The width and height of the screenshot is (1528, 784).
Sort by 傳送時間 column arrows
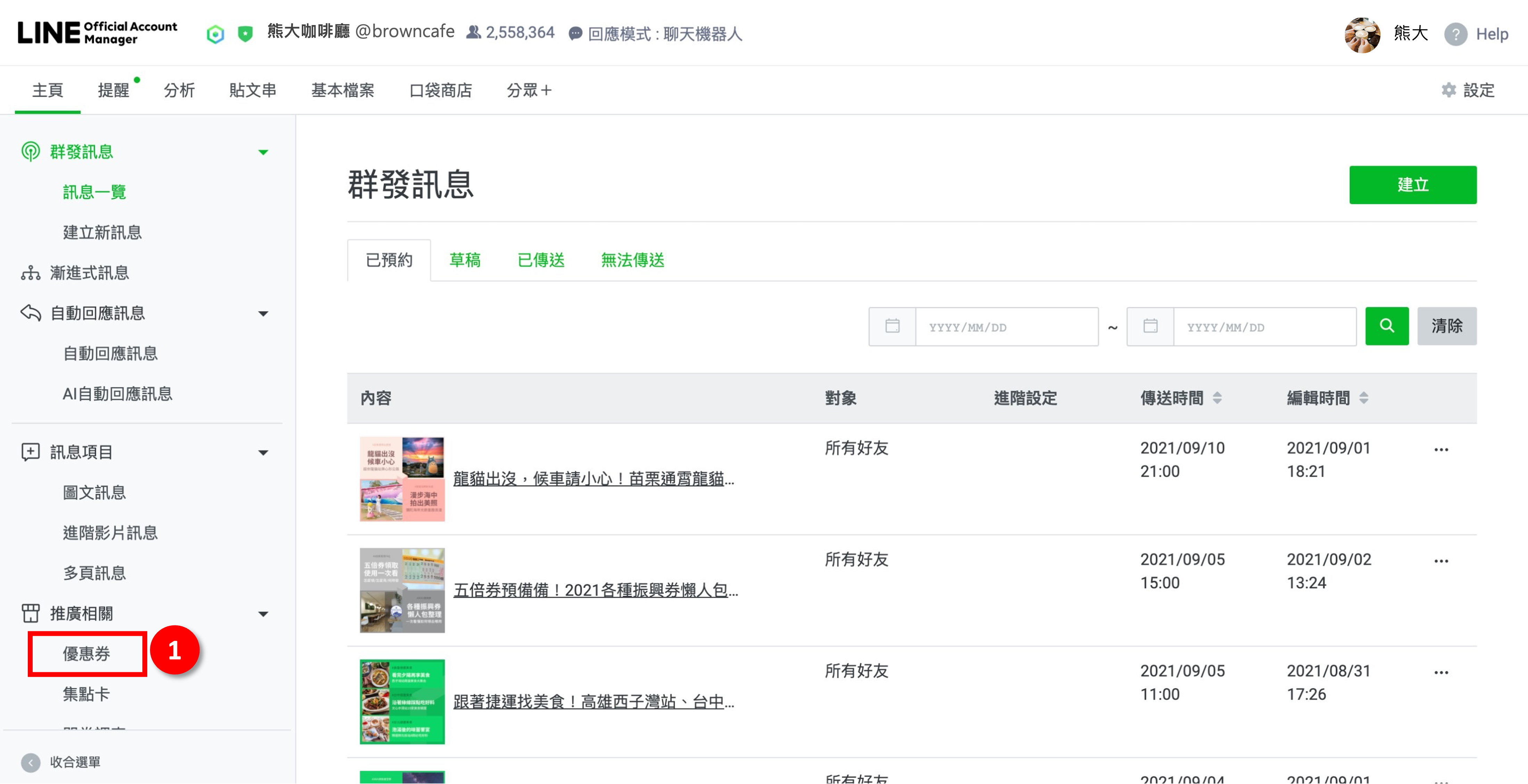click(x=1216, y=398)
